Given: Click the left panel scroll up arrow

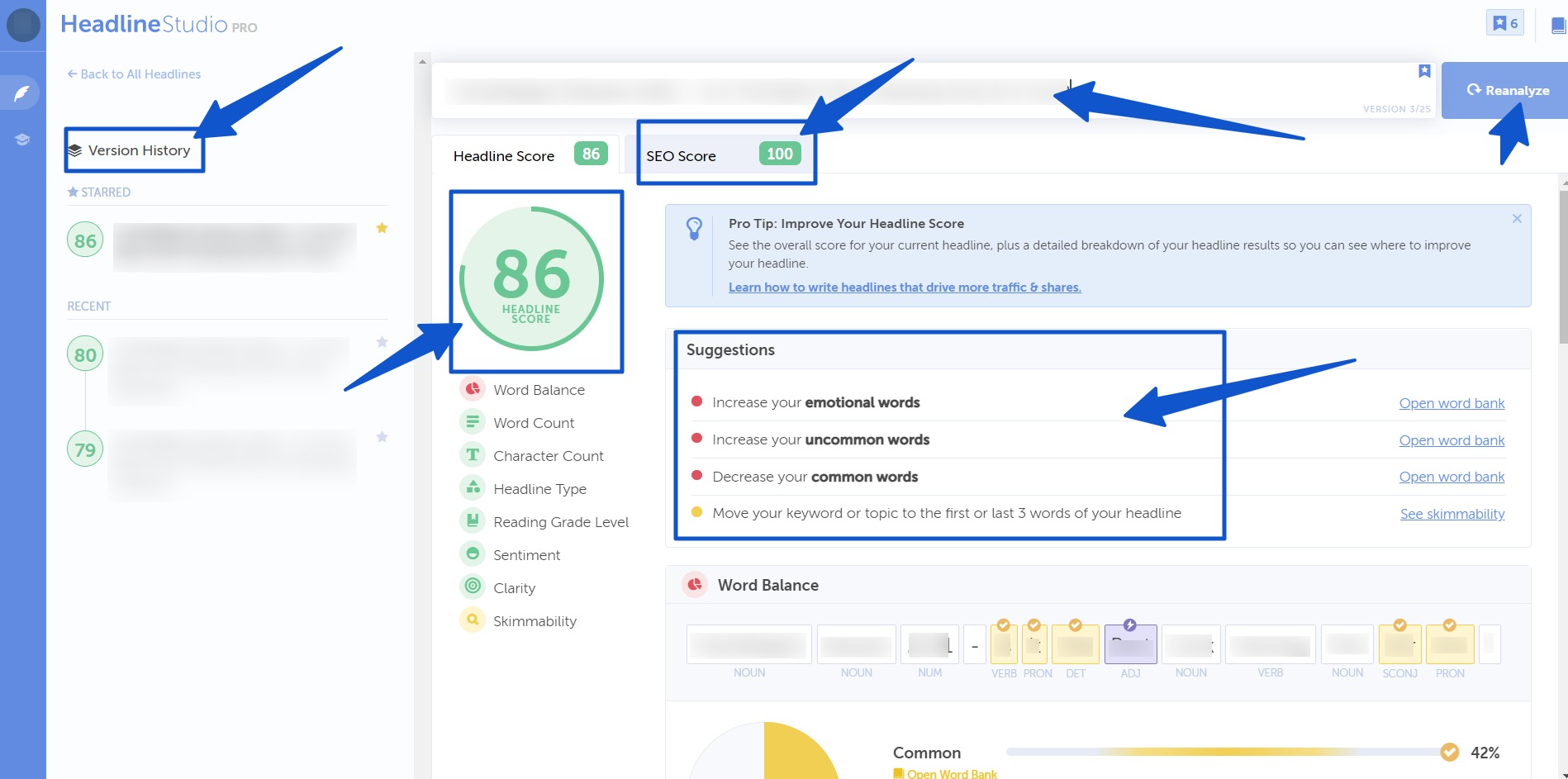Looking at the screenshot, I should (x=422, y=61).
